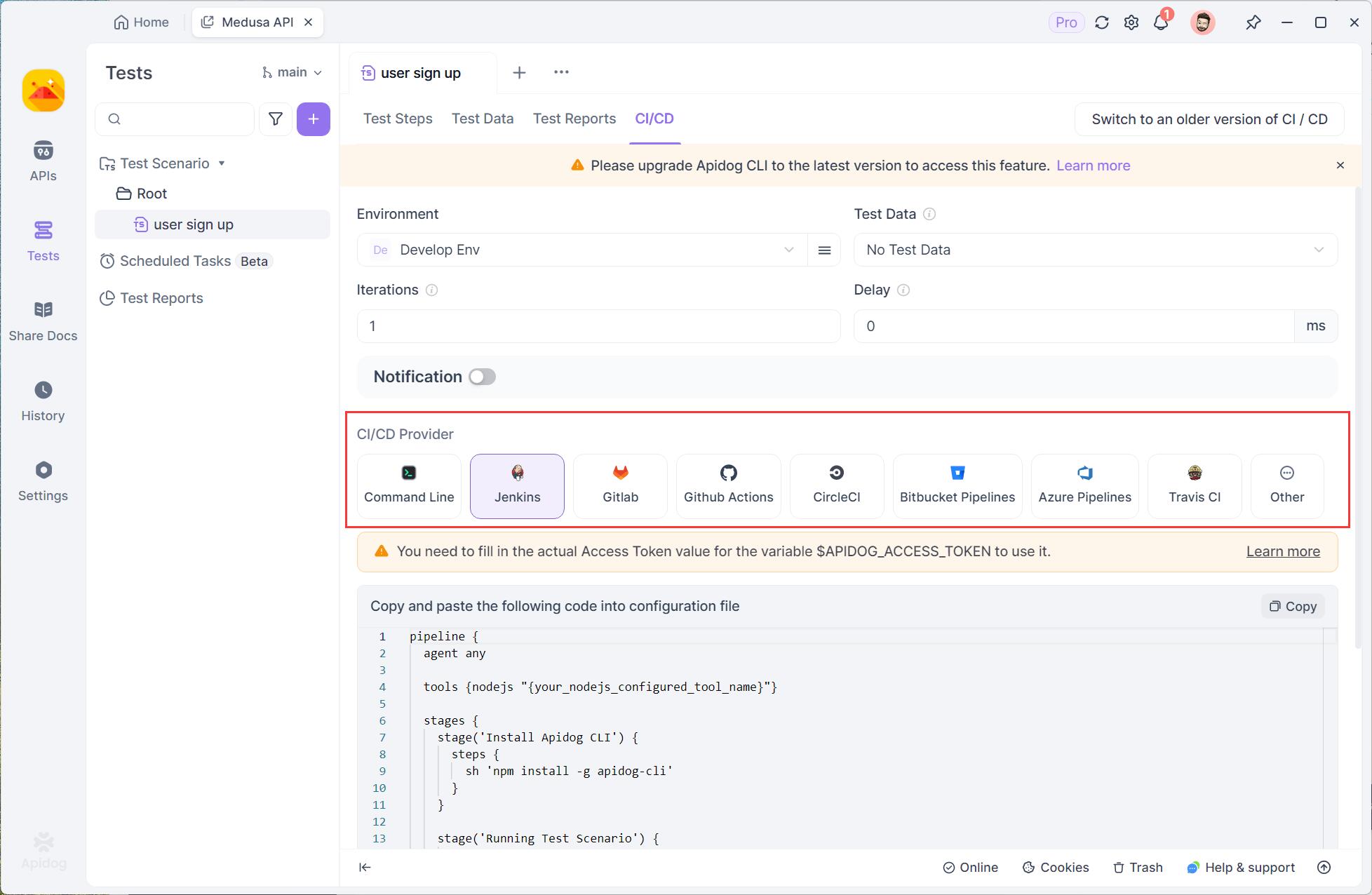
Task: Select the user sign up editor tab
Action: [422, 73]
